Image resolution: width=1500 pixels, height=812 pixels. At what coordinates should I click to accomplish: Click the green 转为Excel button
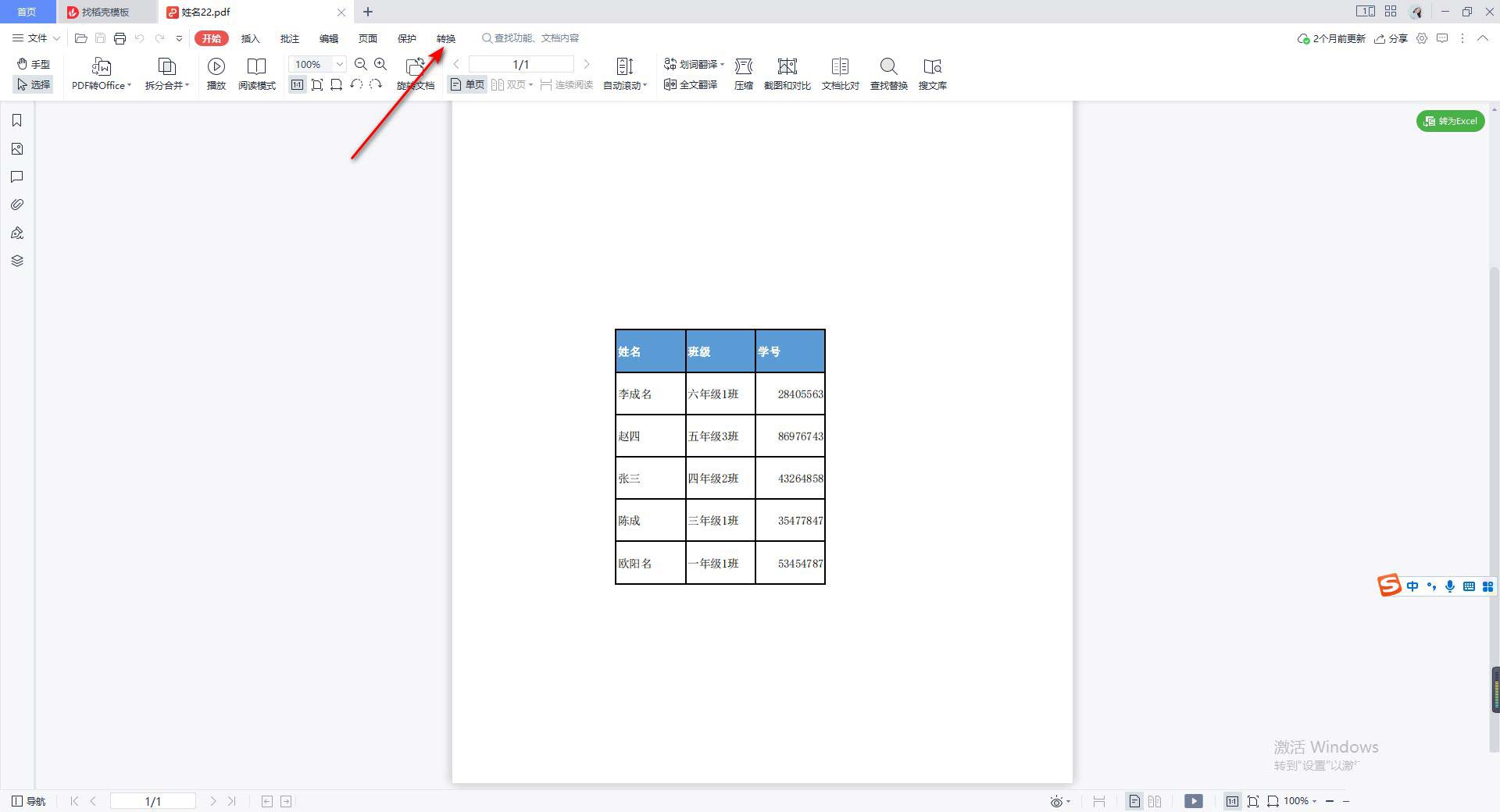(x=1451, y=121)
